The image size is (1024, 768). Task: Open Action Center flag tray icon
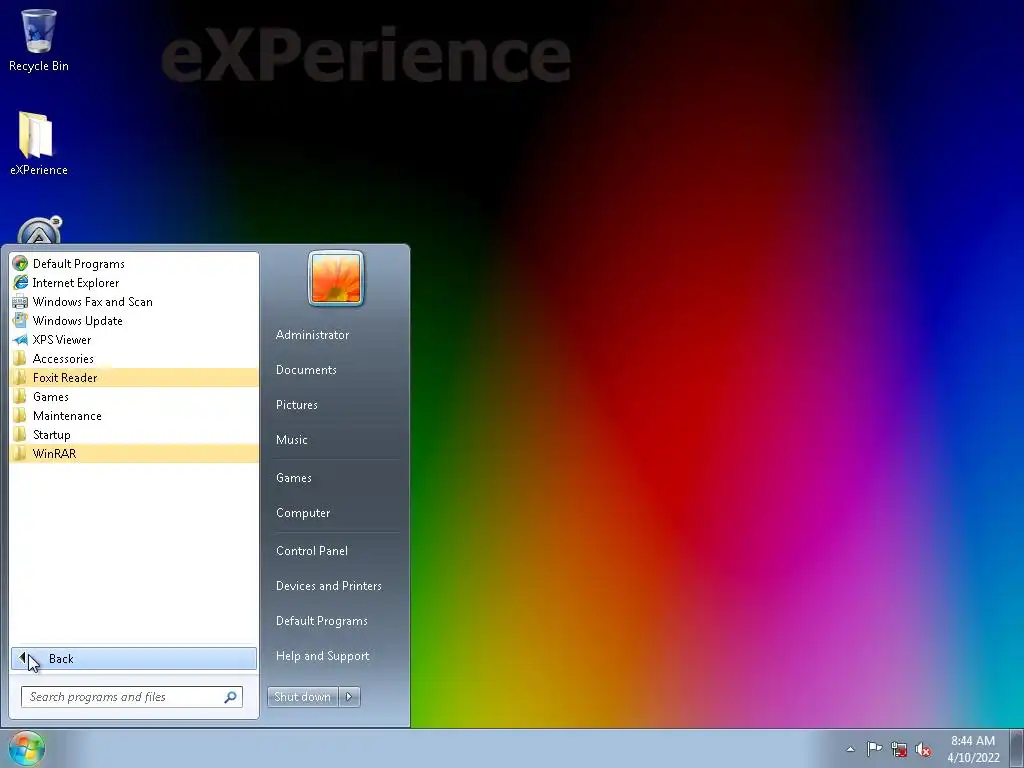tap(874, 749)
